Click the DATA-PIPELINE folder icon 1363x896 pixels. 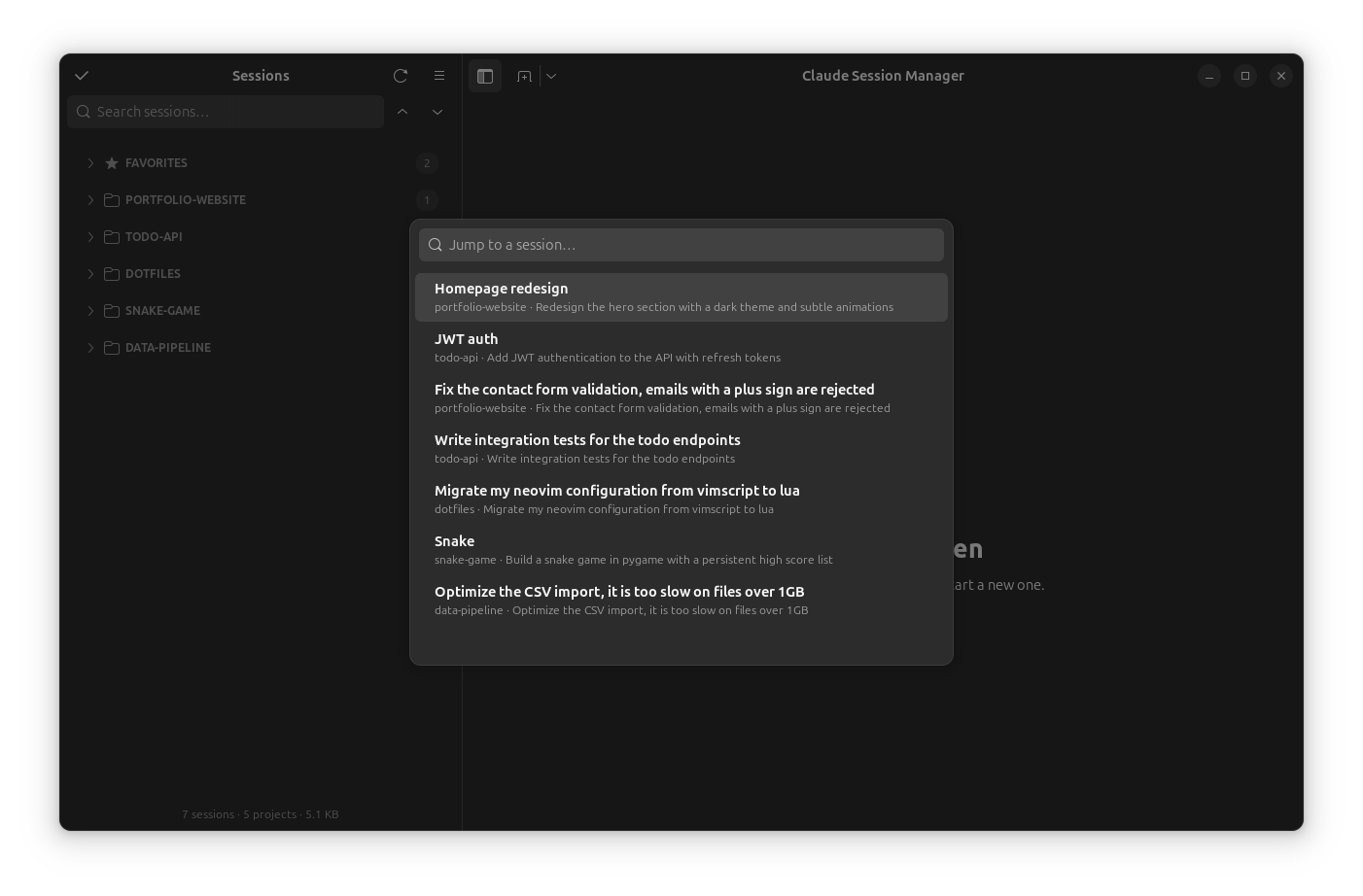pyautogui.click(x=112, y=348)
